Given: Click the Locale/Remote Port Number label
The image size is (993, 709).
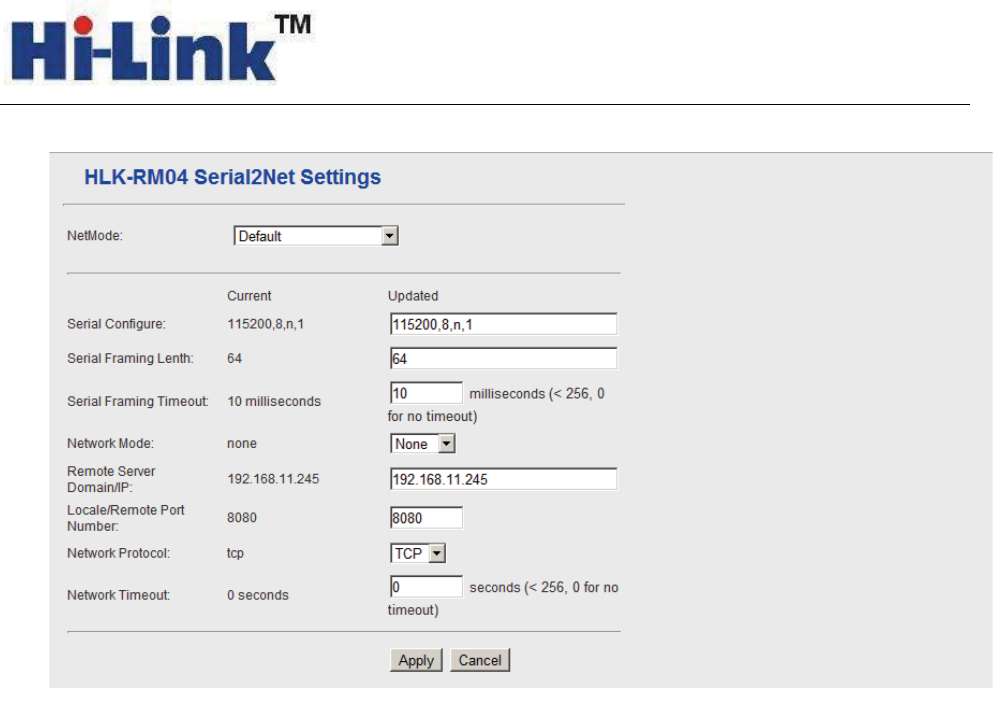Looking at the screenshot, I should (x=126, y=518).
